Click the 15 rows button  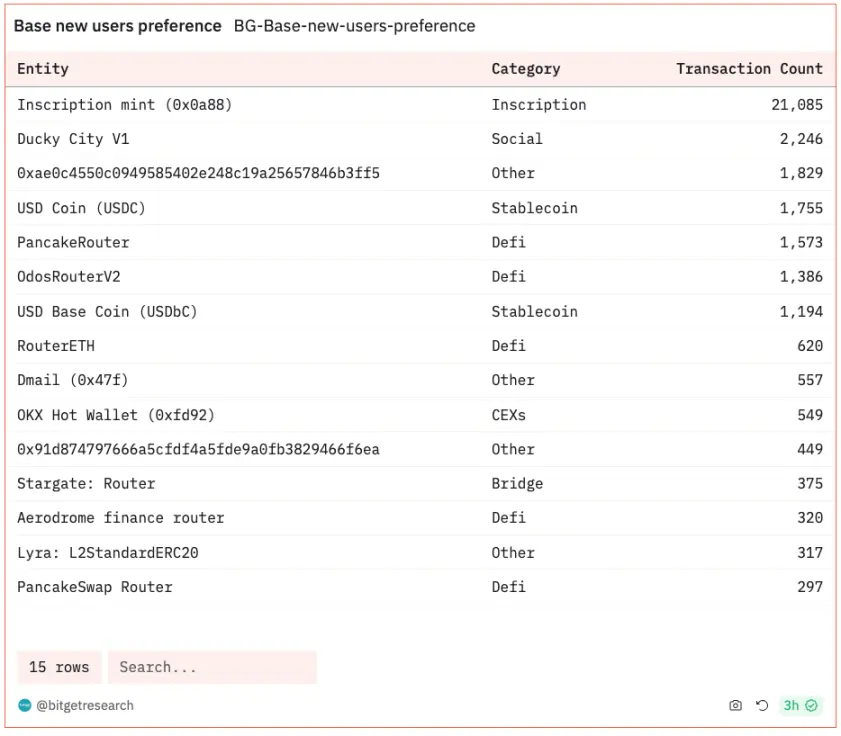pyautogui.click(x=59, y=667)
